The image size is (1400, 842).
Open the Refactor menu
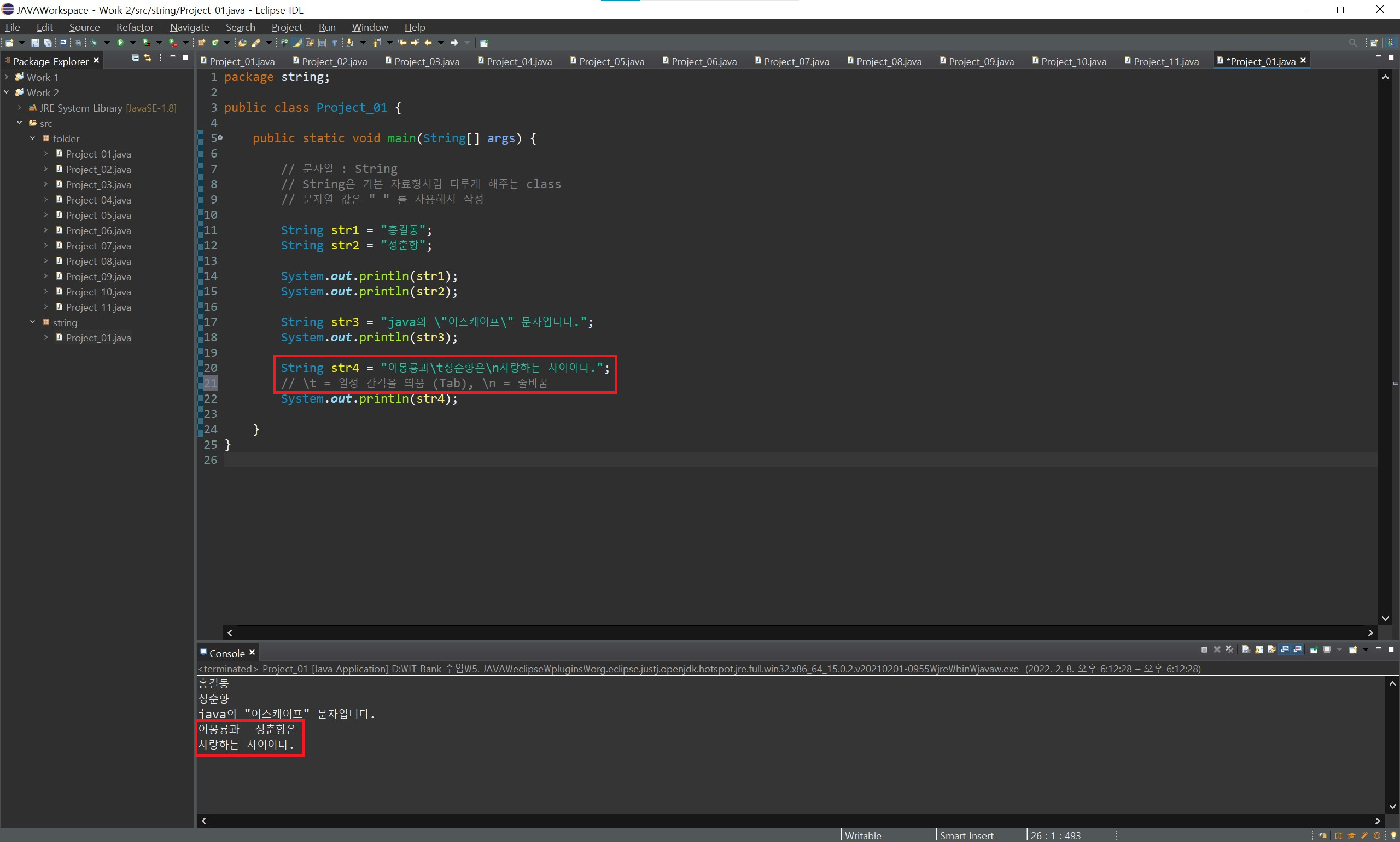point(135,27)
